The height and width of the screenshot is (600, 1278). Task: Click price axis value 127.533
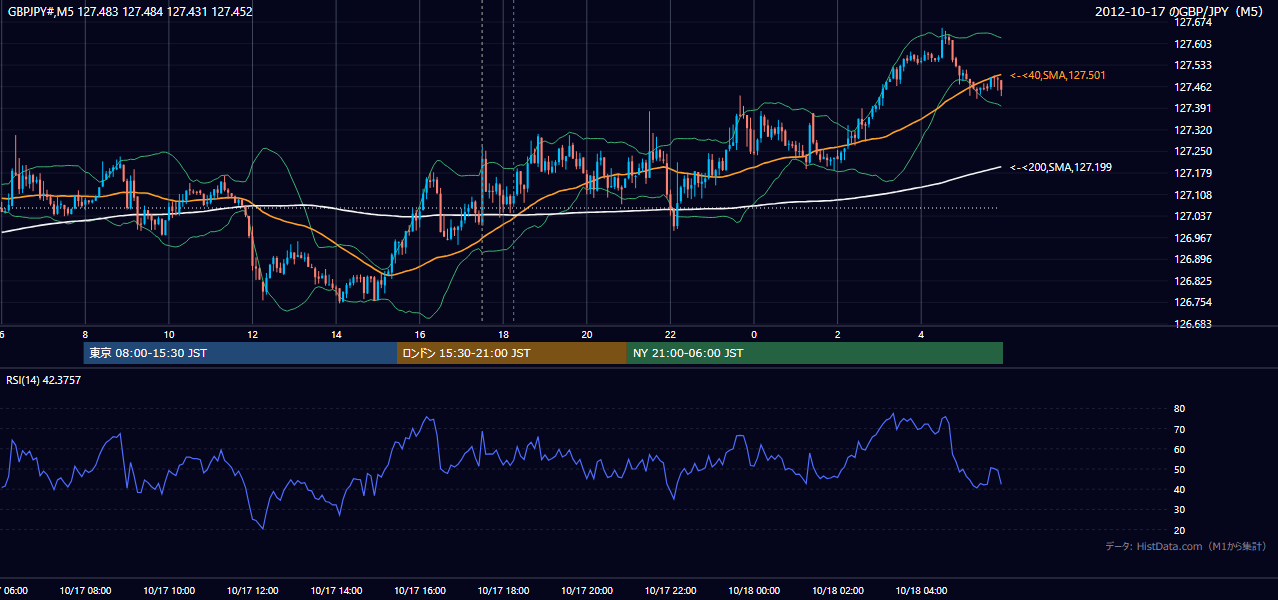[x=1194, y=66]
